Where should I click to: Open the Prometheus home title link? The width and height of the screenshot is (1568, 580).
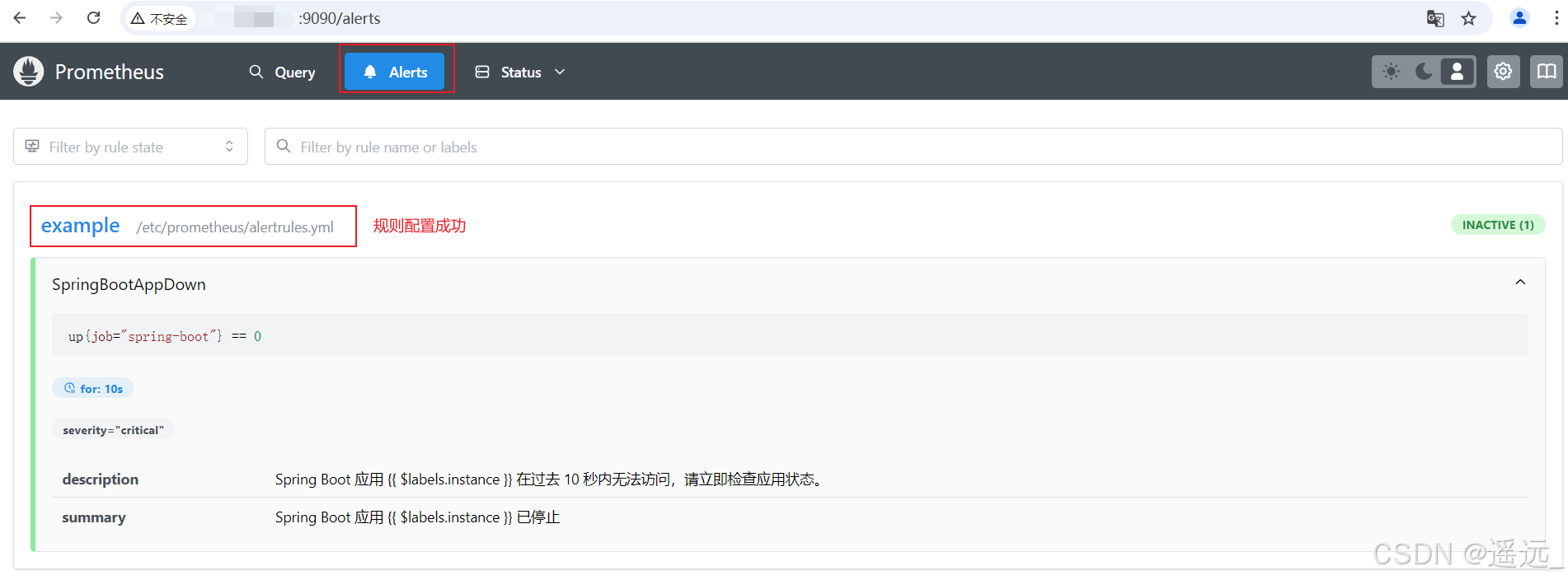[109, 72]
